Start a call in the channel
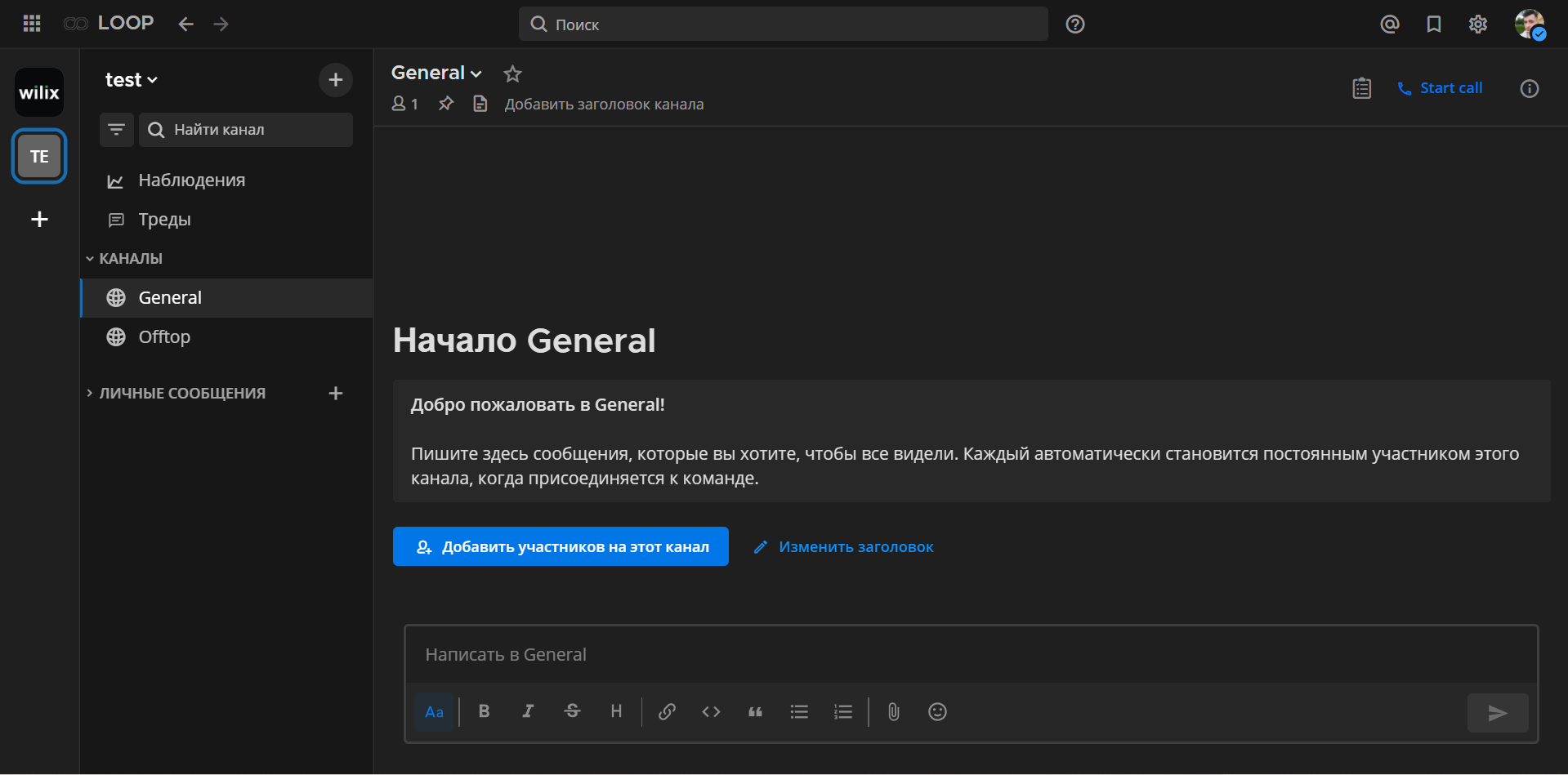 pyautogui.click(x=1440, y=88)
